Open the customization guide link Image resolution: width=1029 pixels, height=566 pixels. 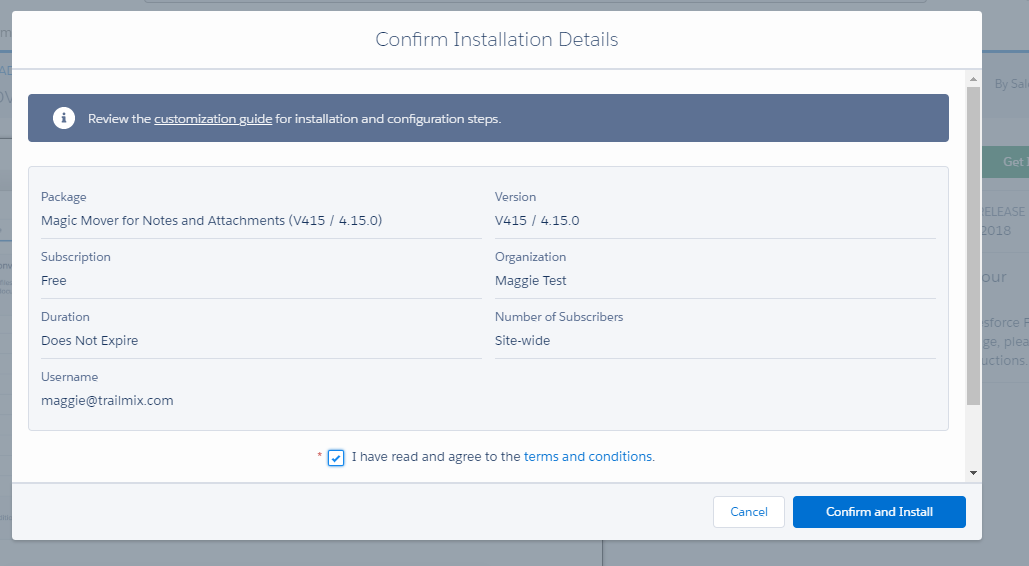213,119
